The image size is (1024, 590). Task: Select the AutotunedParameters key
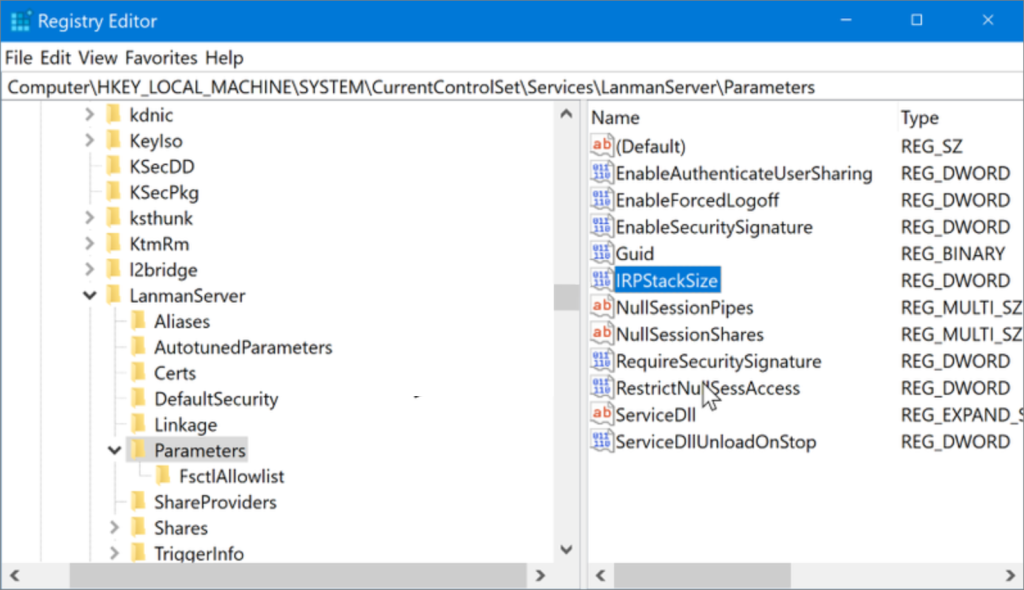243,347
